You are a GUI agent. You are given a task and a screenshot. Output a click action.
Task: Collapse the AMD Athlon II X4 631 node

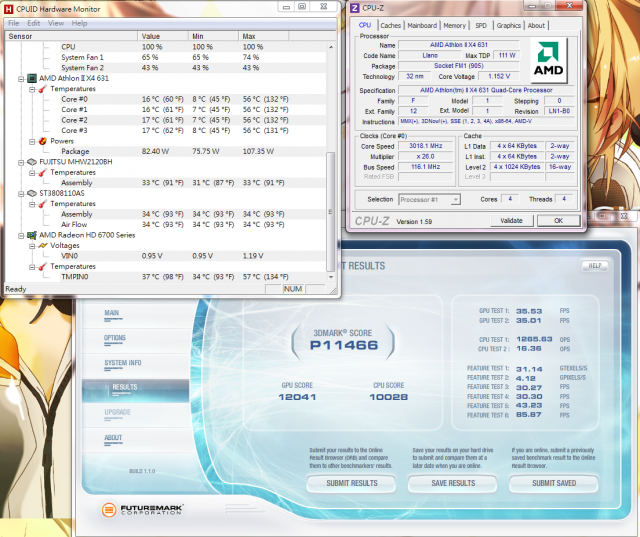21,78
